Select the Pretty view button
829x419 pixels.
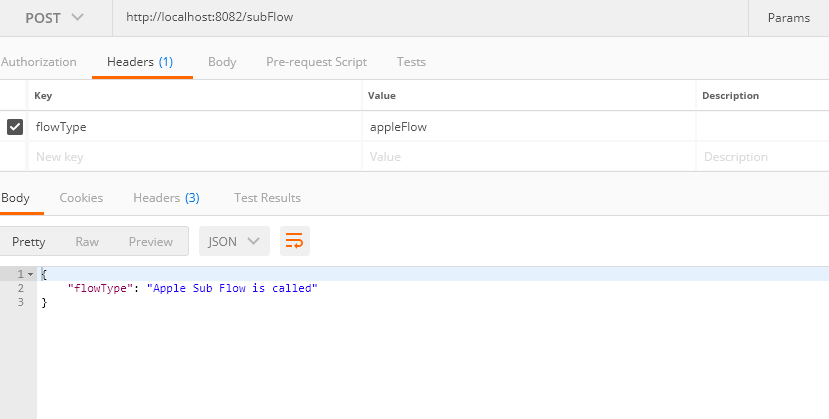(29, 241)
